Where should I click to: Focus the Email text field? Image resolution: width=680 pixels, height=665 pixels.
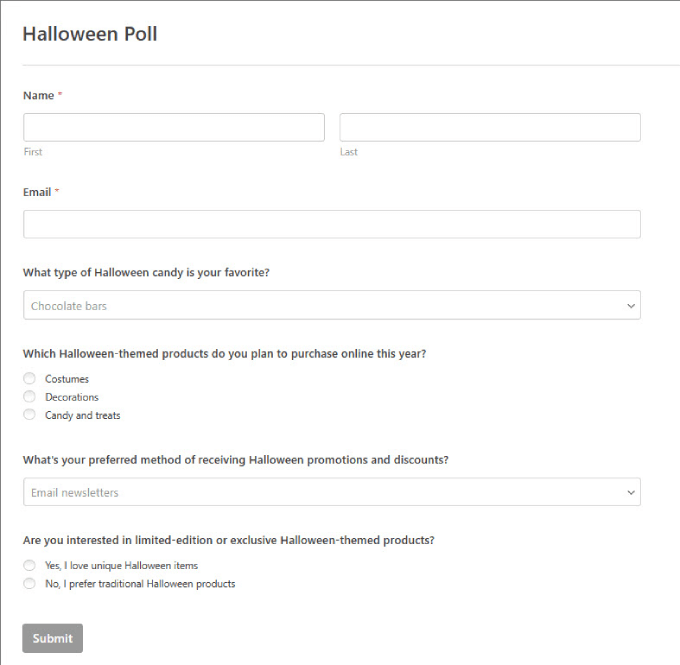coord(331,224)
